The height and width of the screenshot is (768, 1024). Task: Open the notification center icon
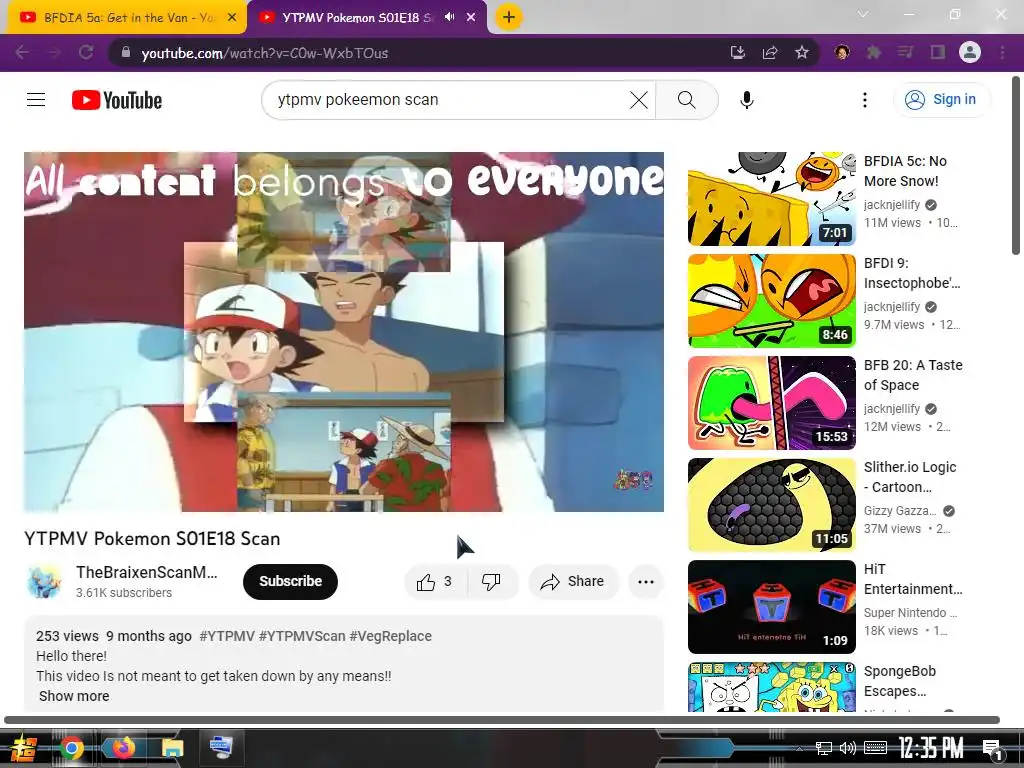992,748
